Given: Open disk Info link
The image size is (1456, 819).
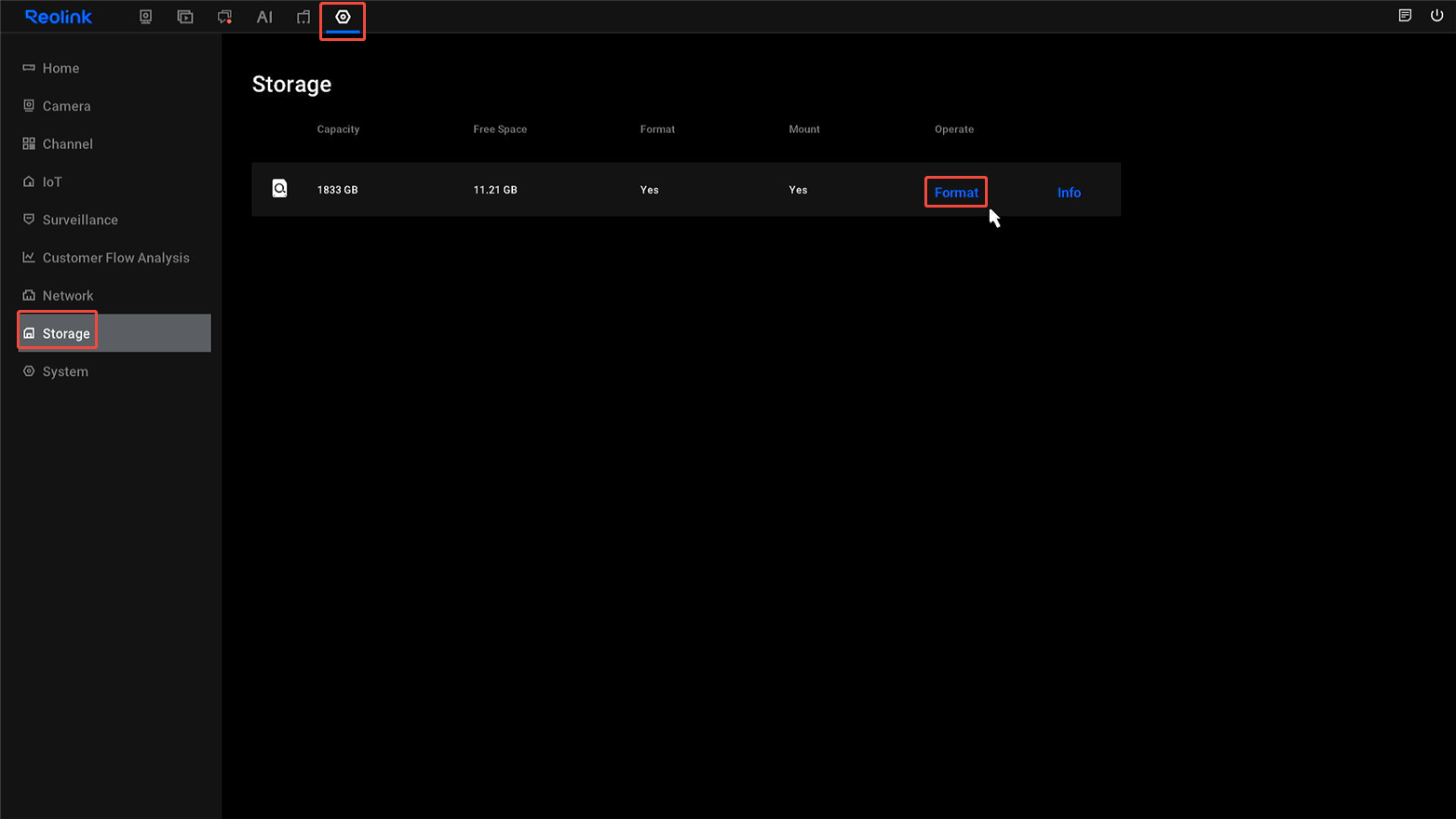Looking at the screenshot, I should pos(1069,193).
